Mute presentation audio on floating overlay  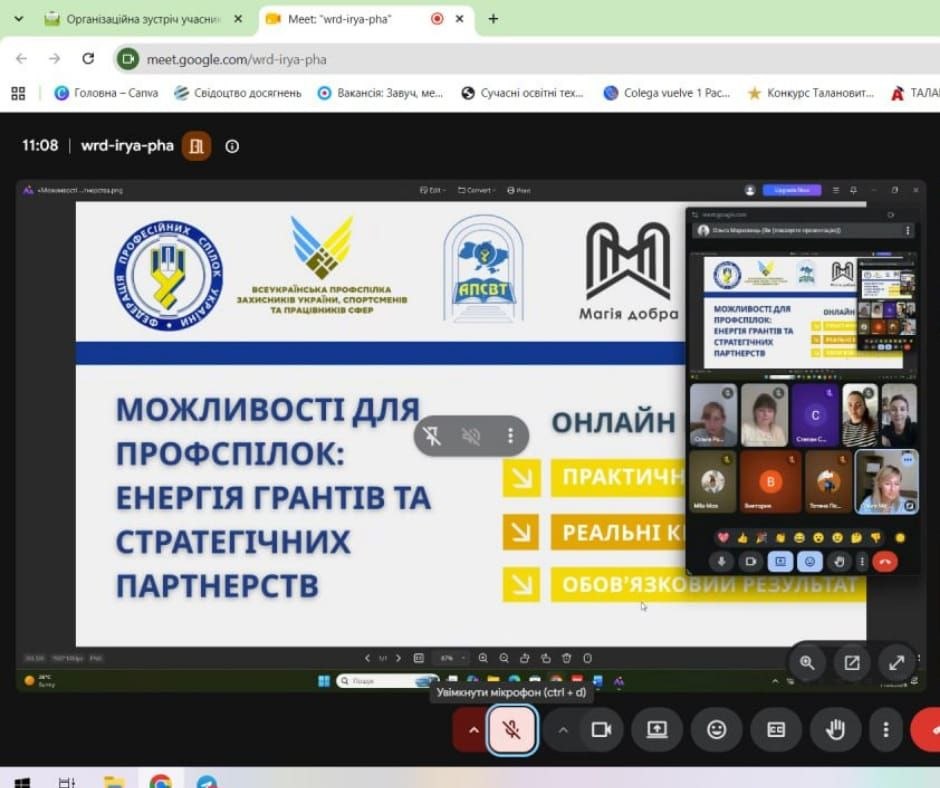[471, 436]
